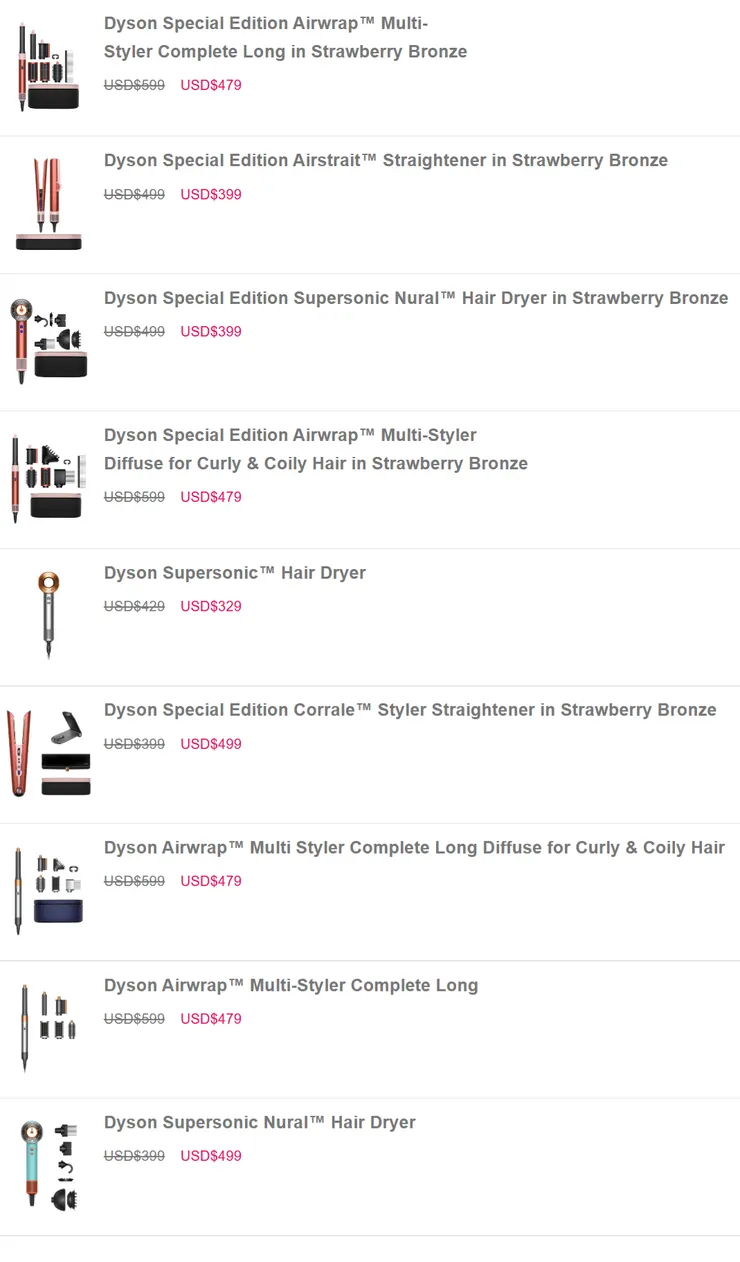Click the teal Supersonic Nural Hair Dryer image
The height and width of the screenshot is (1262, 740).
coord(49,1165)
